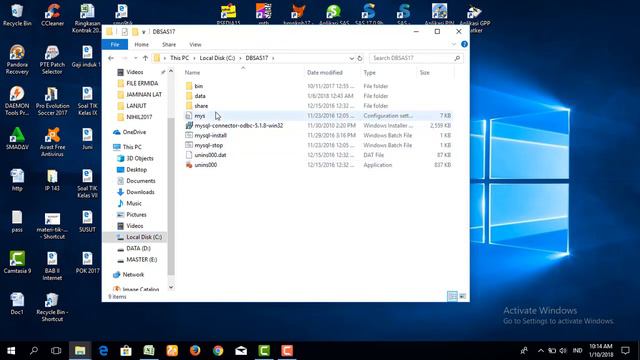The image size is (640, 360).
Task: Open the File ribbon tab
Action: (115, 44)
